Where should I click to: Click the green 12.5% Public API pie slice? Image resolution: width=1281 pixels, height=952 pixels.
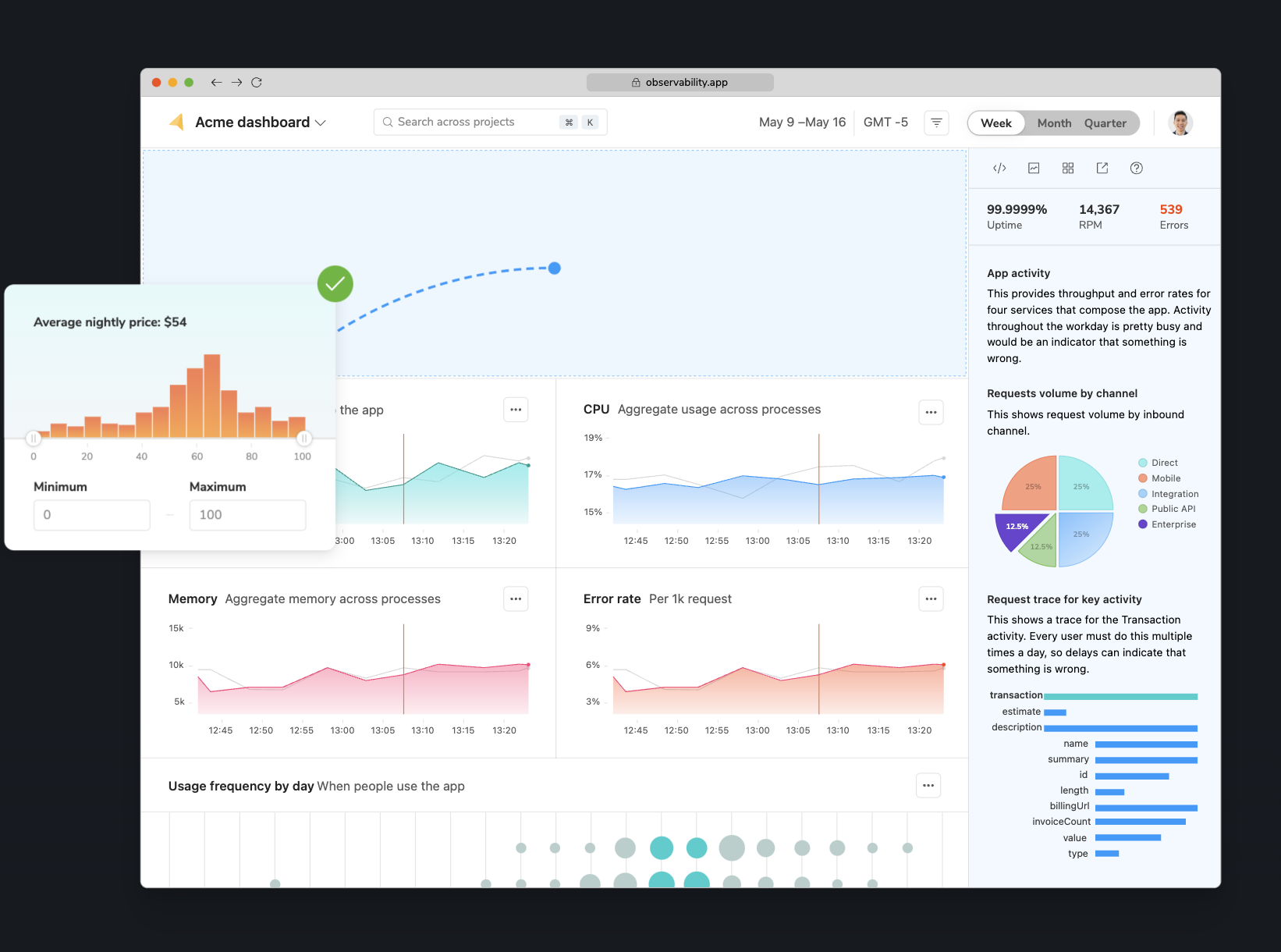click(1041, 545)
